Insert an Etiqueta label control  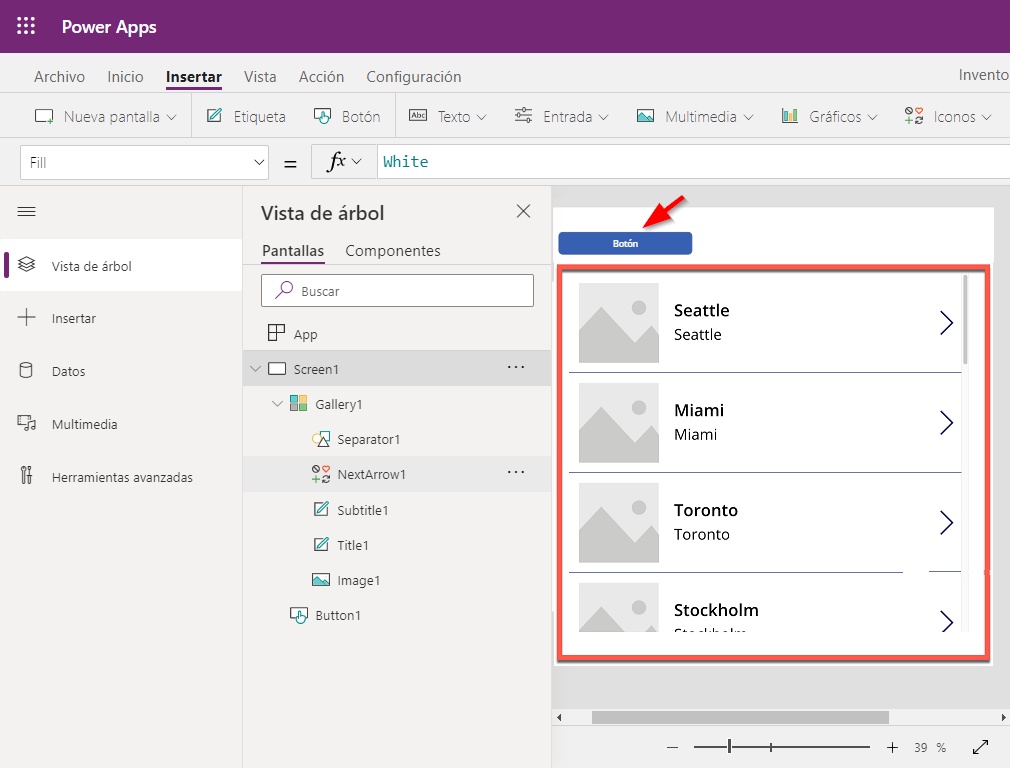coord(245,117)
